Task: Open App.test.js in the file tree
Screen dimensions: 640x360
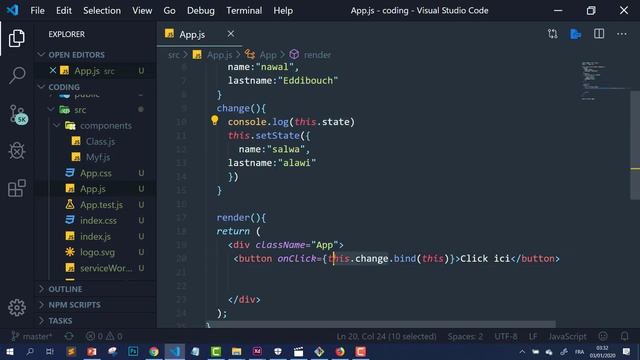Action: [x=101, y=205]
